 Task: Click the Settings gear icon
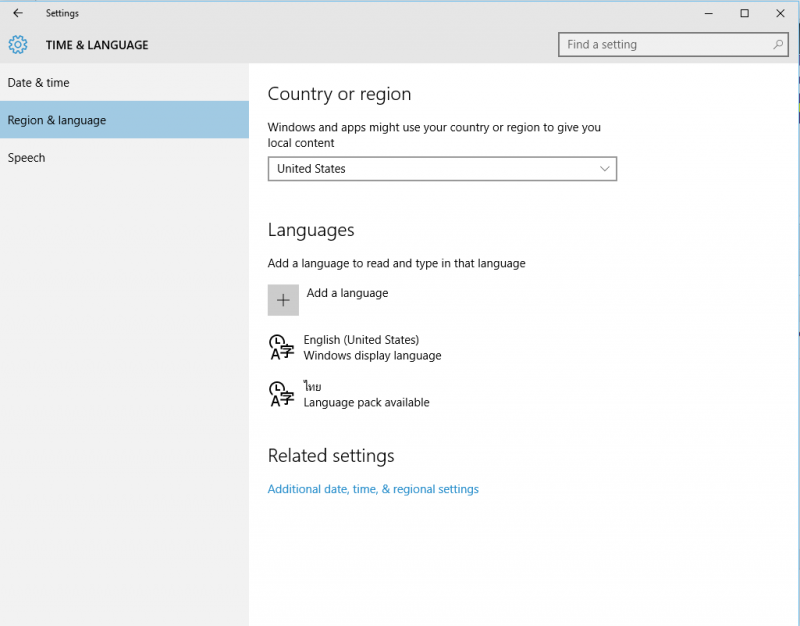pyautogui.click(x=18, y=45)
